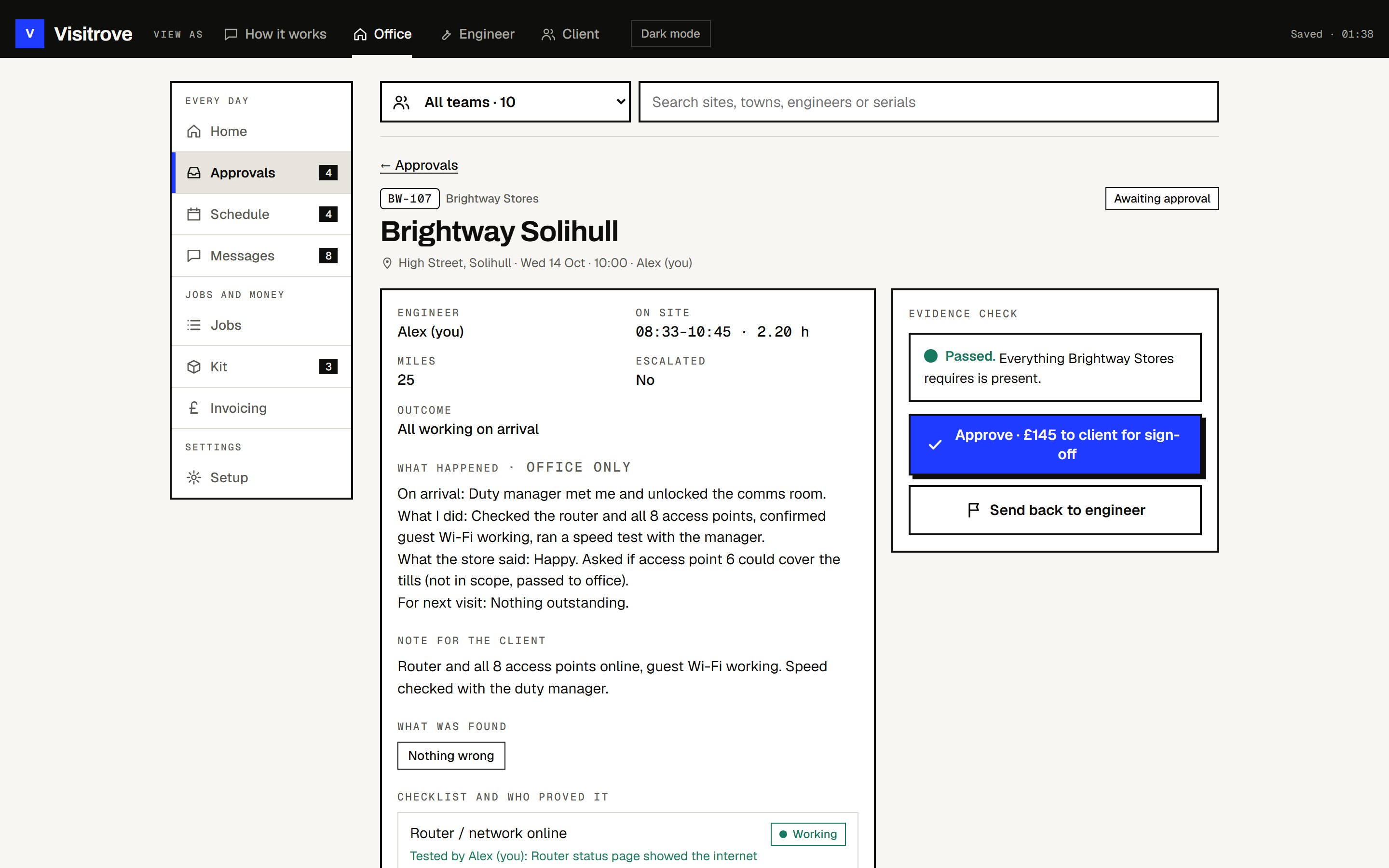Click the Router / network online checklist row
The height and width of the screenshot is (868, 1389).
click(628, 841)
